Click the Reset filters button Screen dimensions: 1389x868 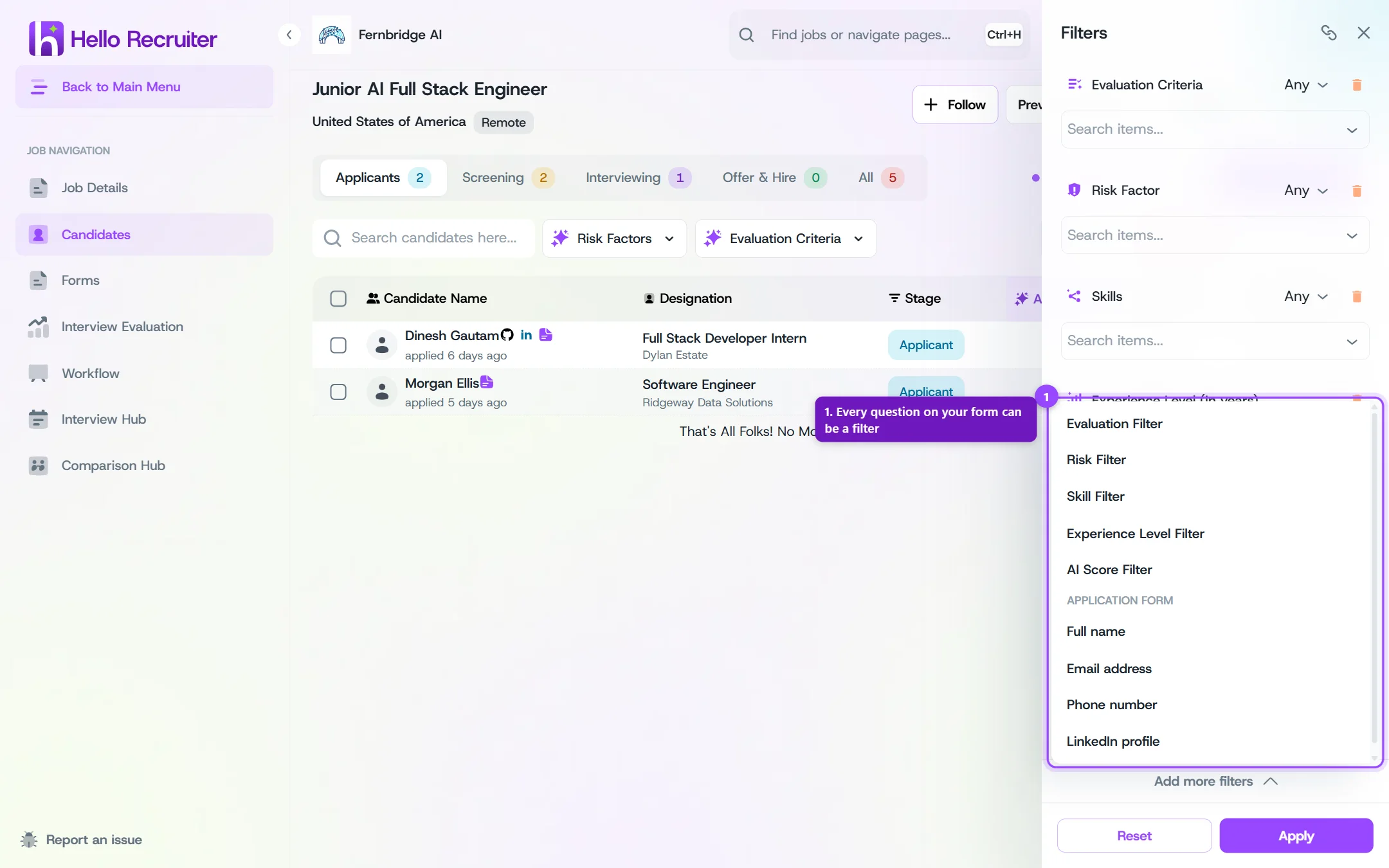coord(1134,835)
